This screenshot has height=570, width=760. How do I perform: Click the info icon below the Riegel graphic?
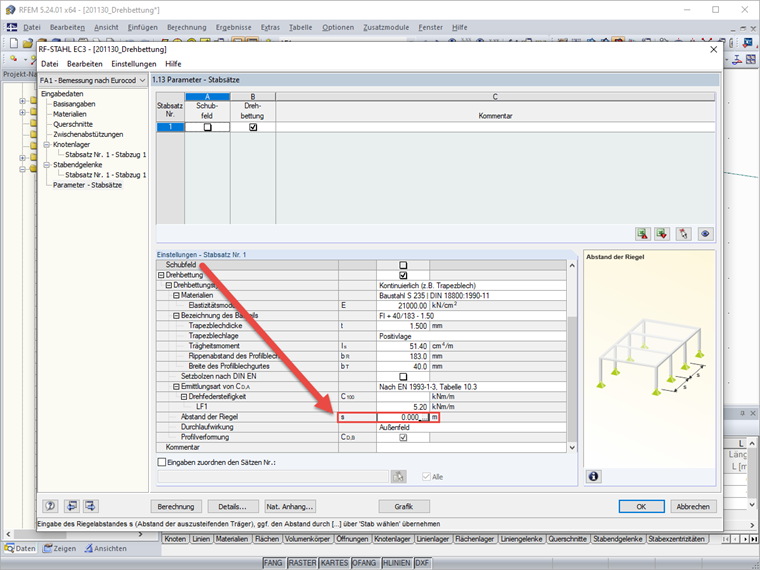pos(593,476)
